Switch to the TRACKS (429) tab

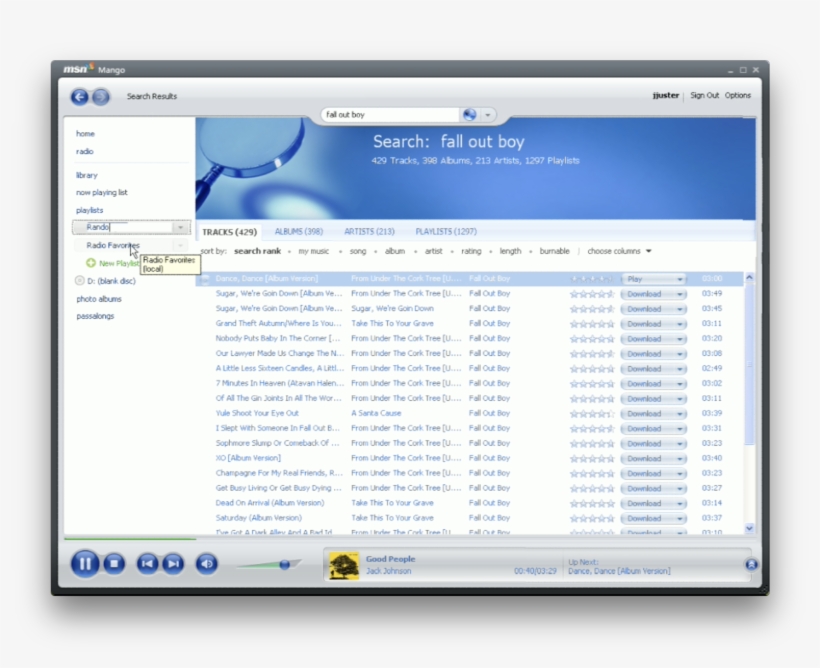[230, 232]
